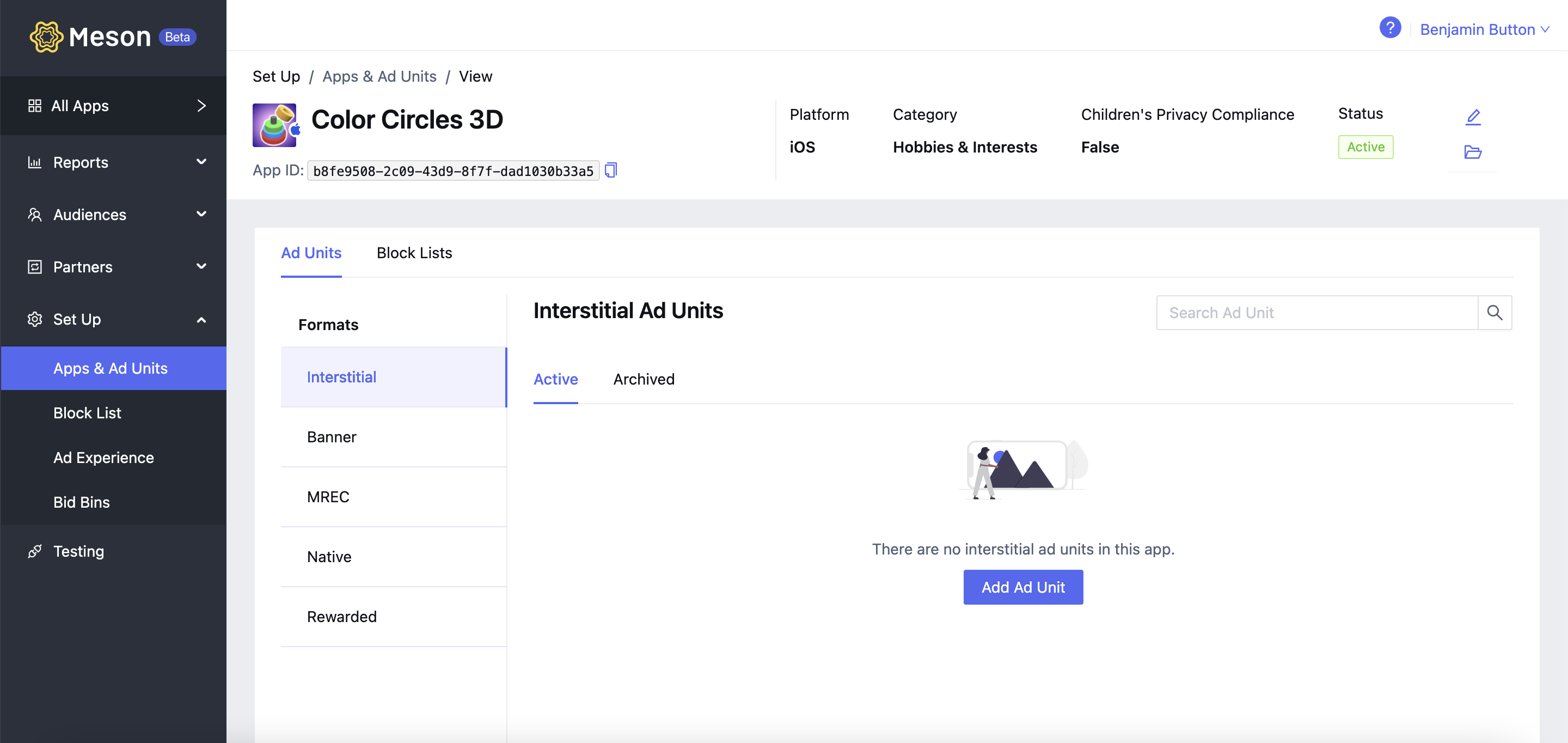Image resolution: width=1568 pixels, height=743 pixels.
Task: Click the App ID value box
Action: (x=453, y=171)
